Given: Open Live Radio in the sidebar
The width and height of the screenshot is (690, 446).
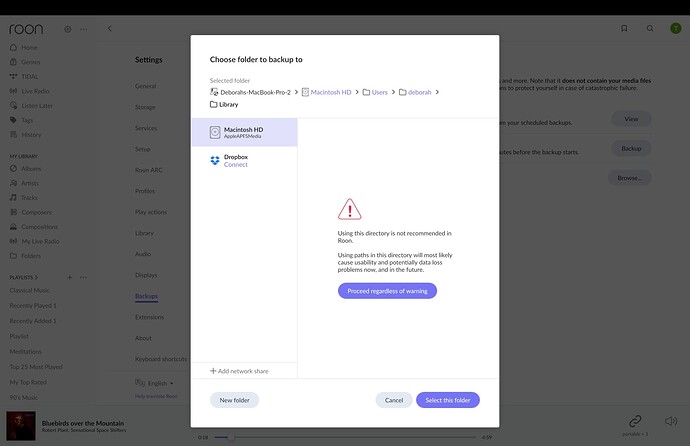Looking at the screenshot, I should point(35,91).
